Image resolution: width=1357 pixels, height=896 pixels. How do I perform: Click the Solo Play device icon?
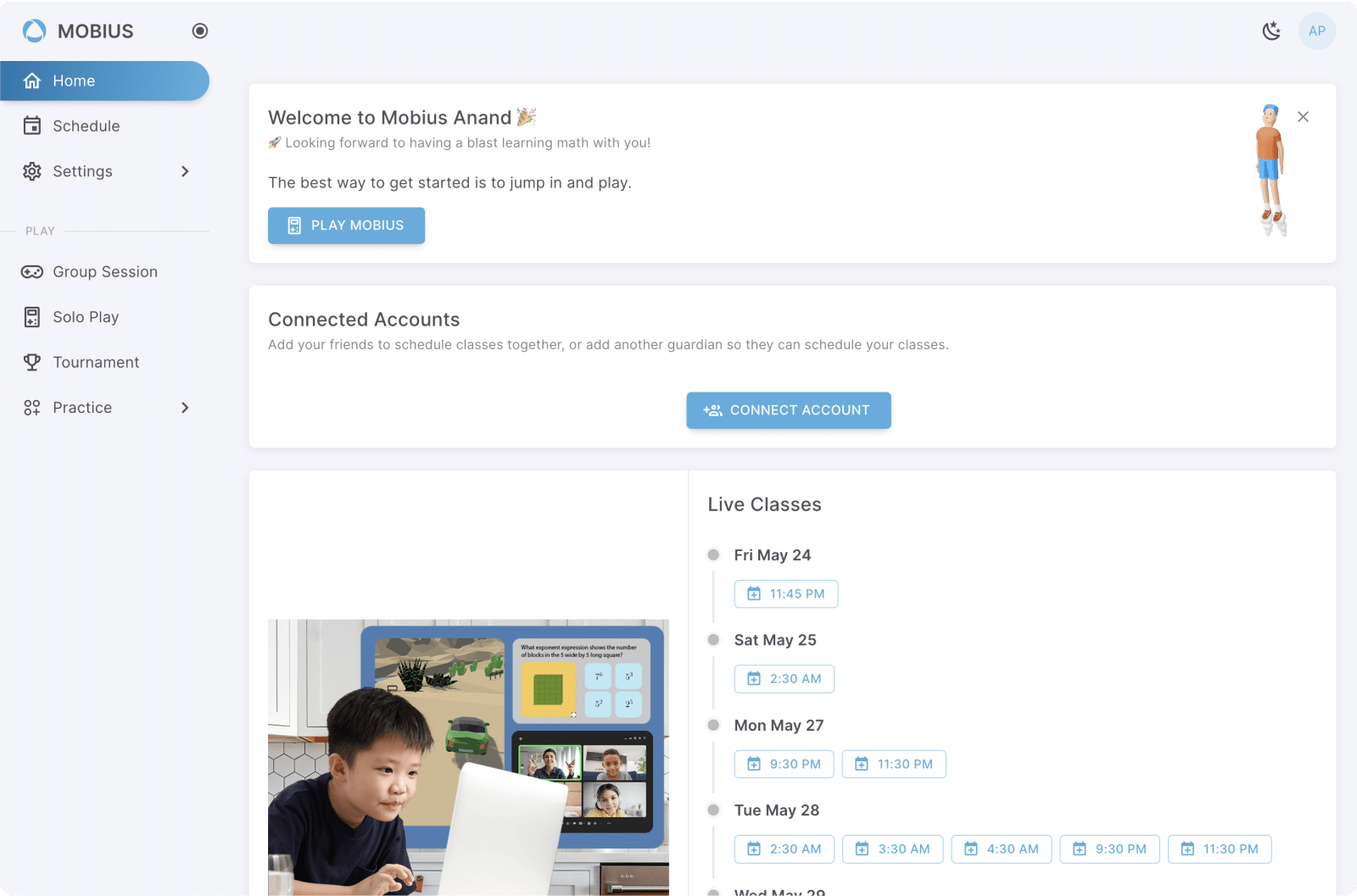(32, 317)
